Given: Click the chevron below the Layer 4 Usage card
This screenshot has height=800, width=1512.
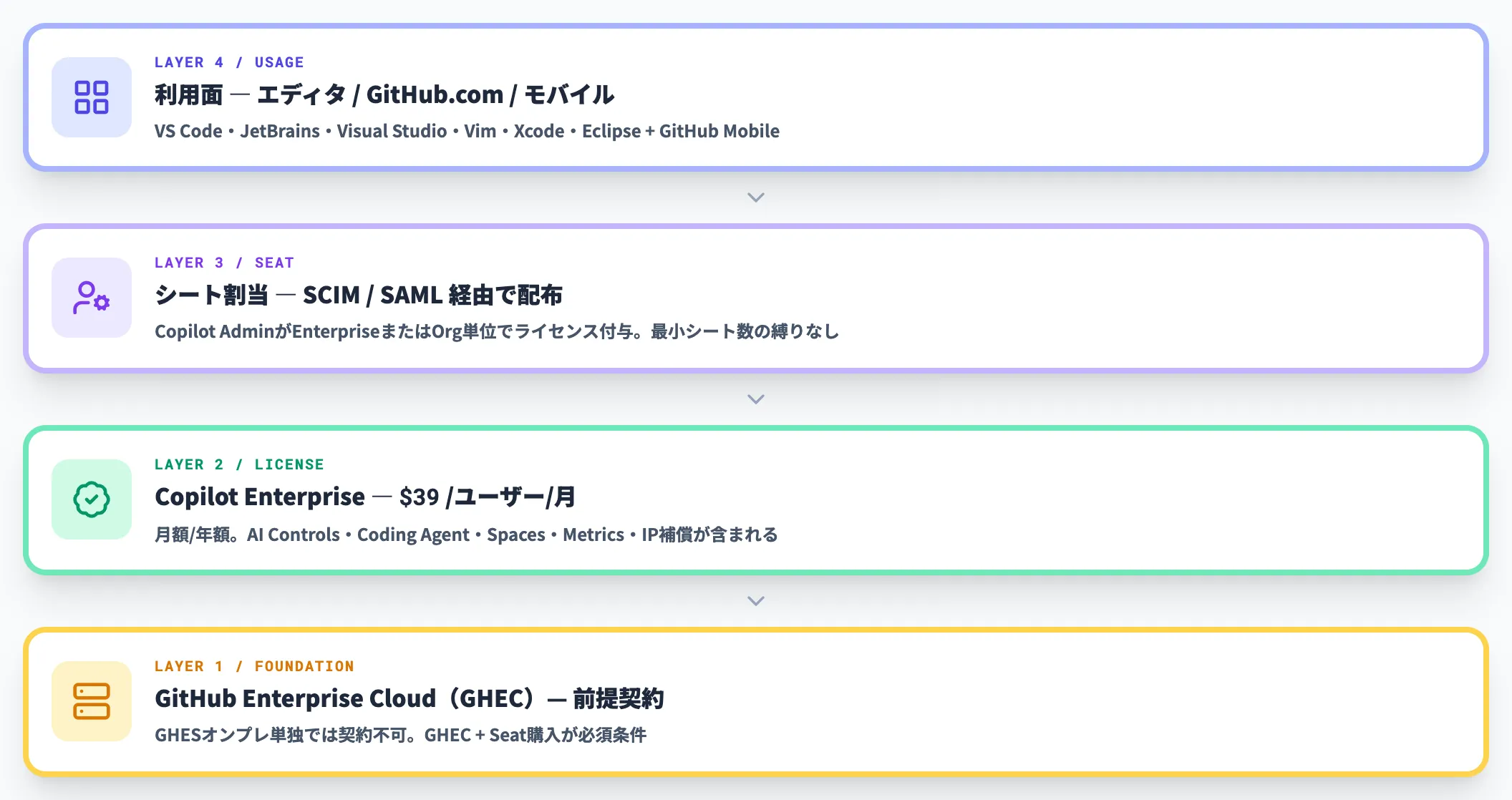Looking at the screenshot, I should (x=756, y=197).
